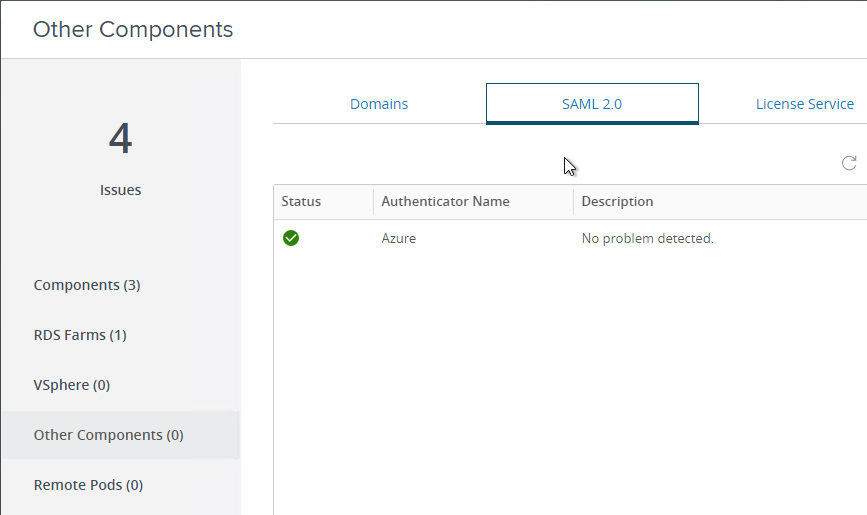Click divider between Authenticator Name and Description
Viewport: 867px width, 515px height.
click(574, 201)
